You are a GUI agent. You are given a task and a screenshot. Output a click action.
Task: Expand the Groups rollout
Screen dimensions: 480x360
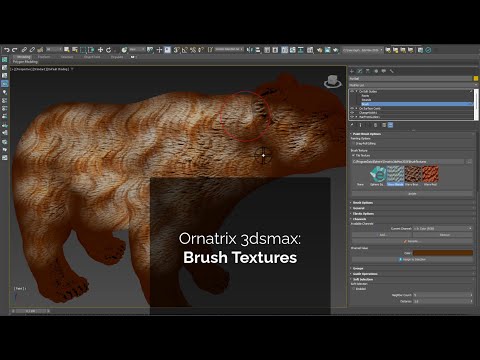pyautogui.click(x=358, y=268)
